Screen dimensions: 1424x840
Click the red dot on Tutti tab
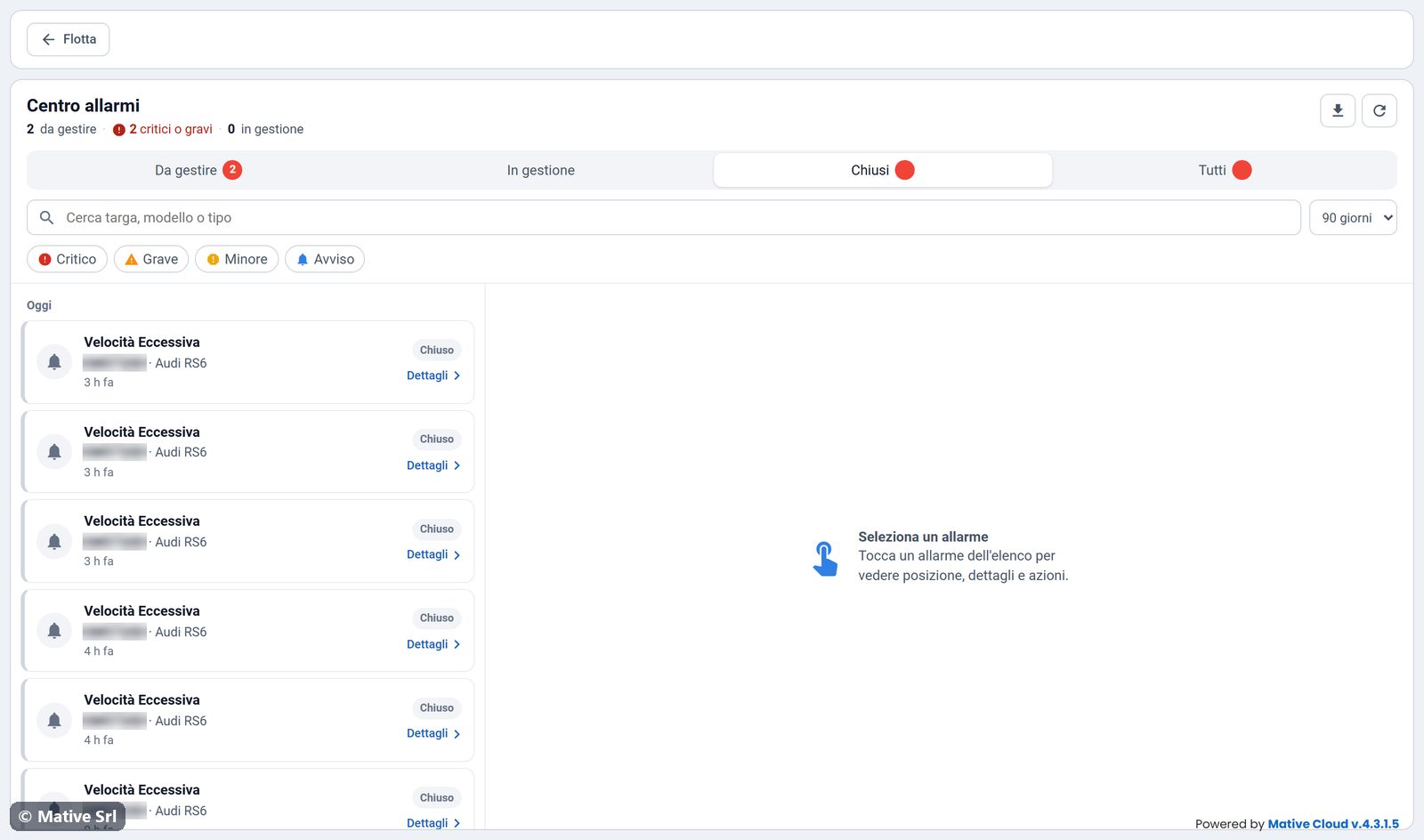tap(1242, 170)
